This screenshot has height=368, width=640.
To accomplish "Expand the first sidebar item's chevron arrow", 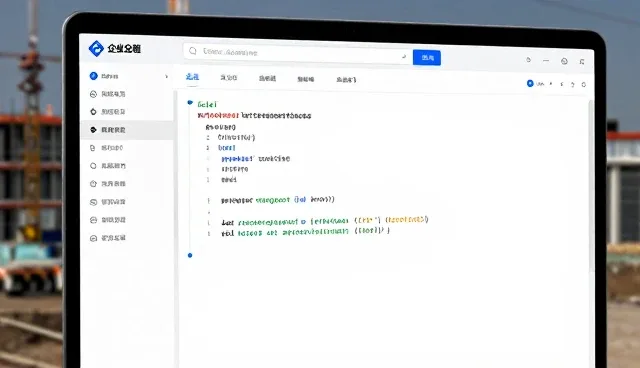I will point(167,76).
